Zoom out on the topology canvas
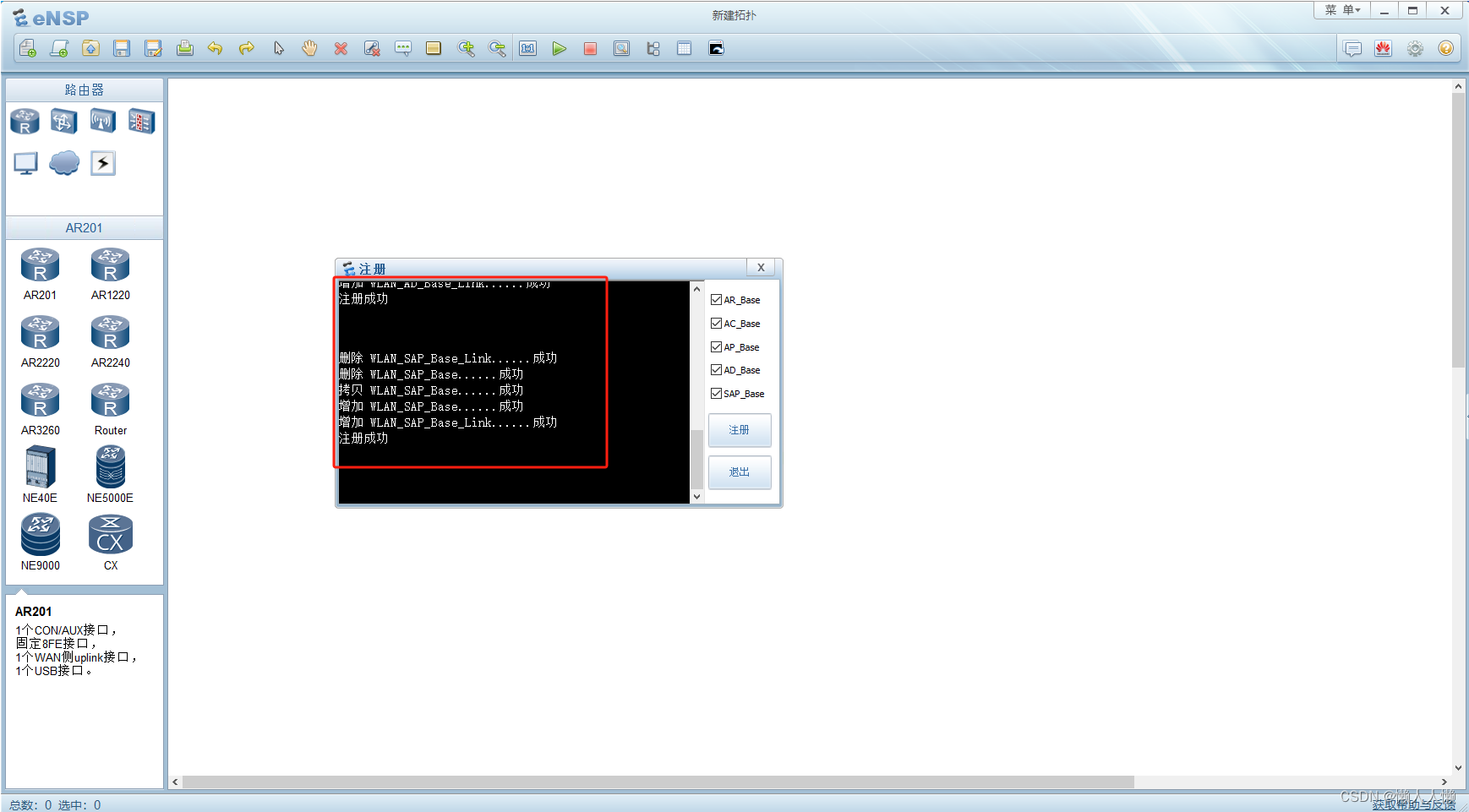Viewport: 1469px width, 812px height. 497,49
